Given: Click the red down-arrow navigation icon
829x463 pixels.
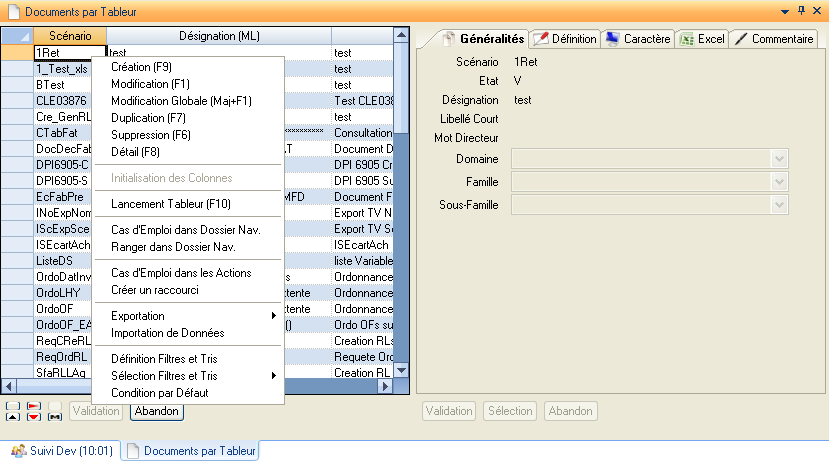Looking at the screenshot, I should (33, 415).
